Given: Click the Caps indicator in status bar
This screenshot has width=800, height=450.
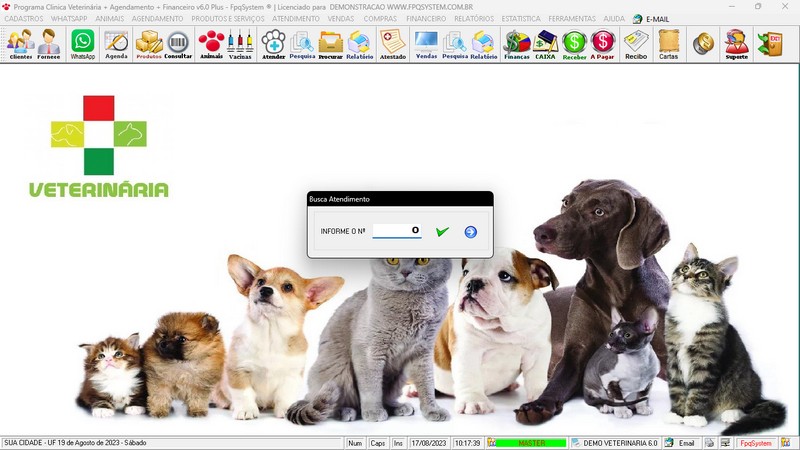Looking at the screenshot, I should 378,443.
